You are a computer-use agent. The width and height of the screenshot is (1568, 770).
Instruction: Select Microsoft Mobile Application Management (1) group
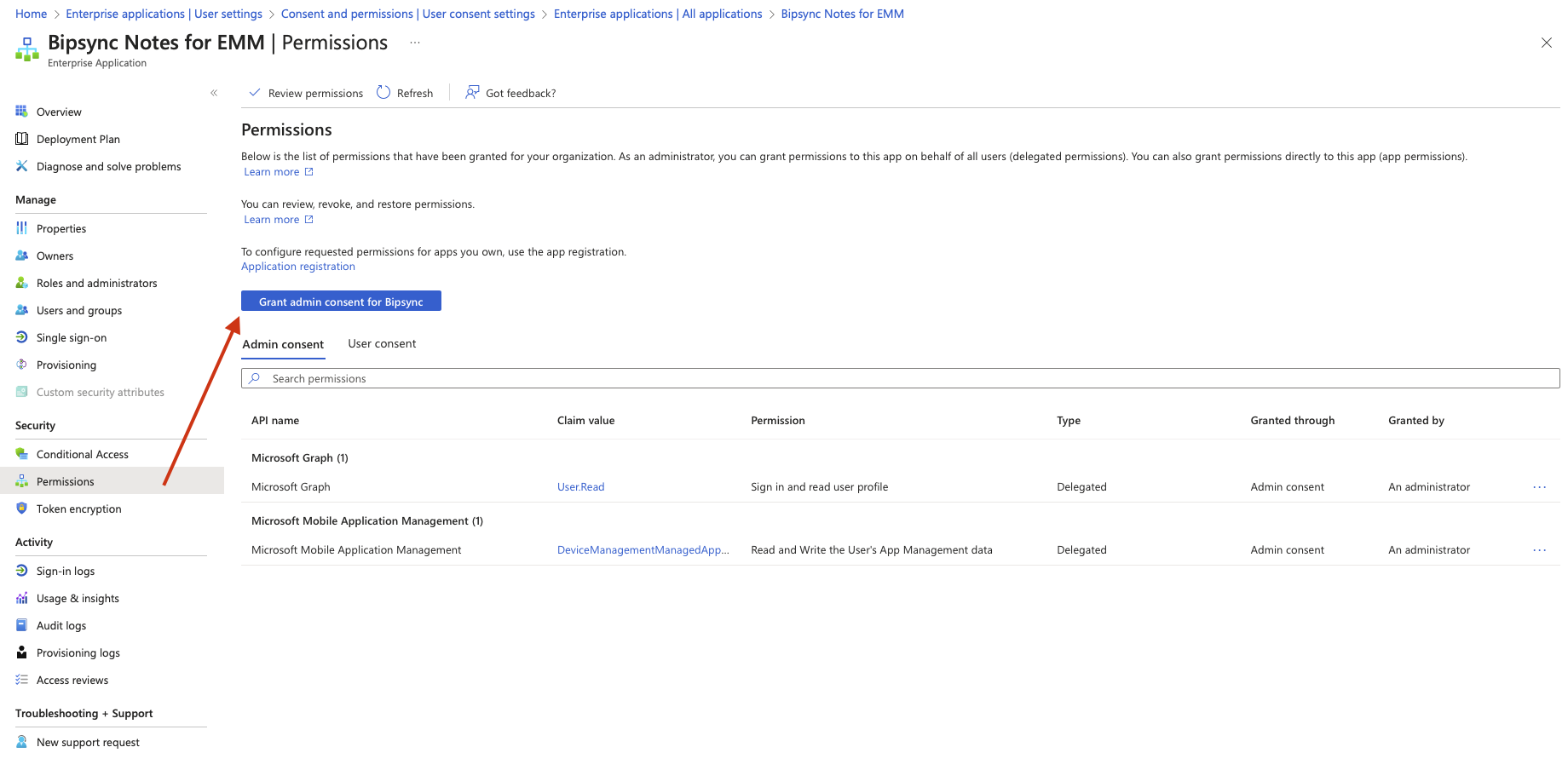[367, 521]
